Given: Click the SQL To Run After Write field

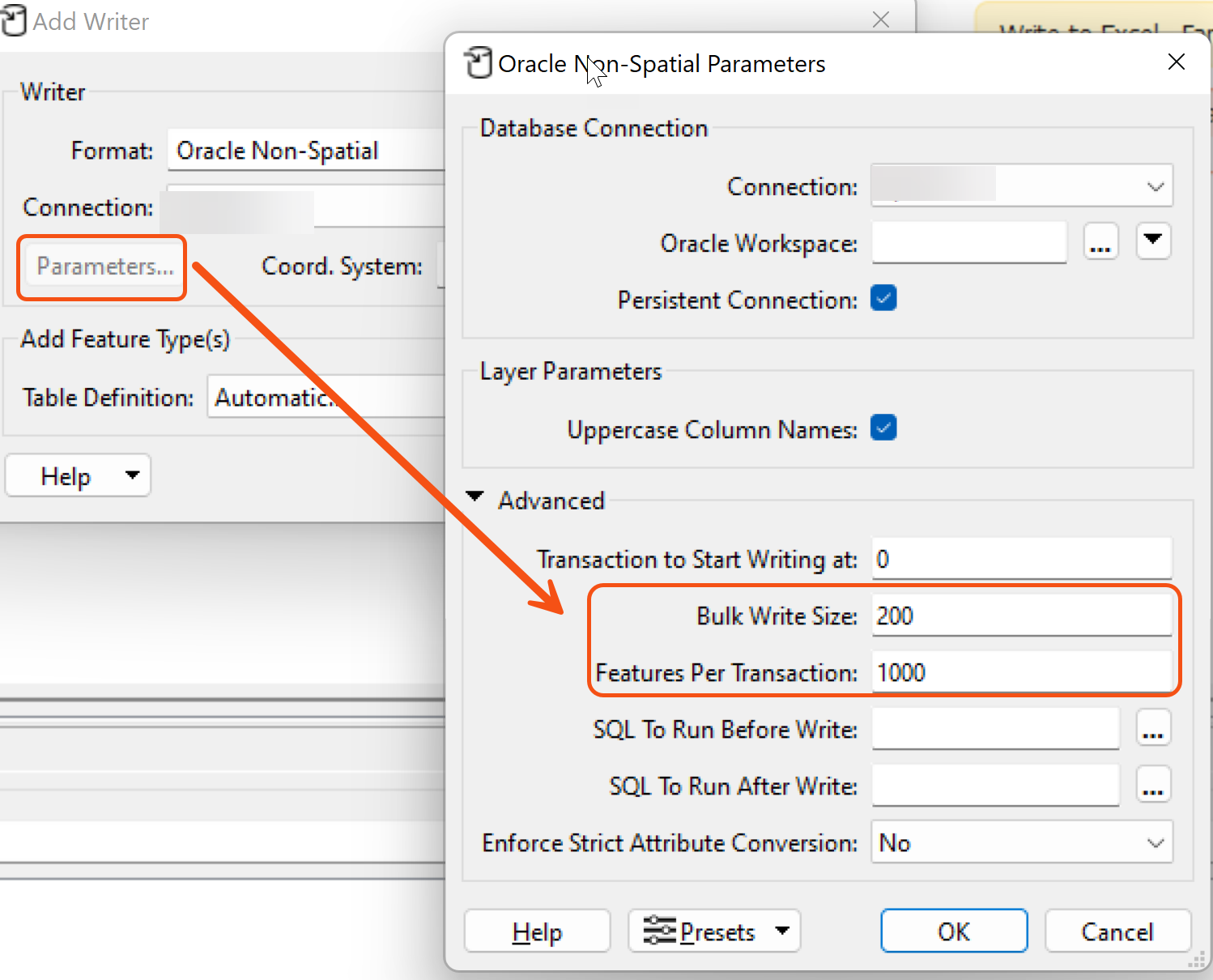Looking at the screenshot, I should pyautogui.click(x=995, y=786).
